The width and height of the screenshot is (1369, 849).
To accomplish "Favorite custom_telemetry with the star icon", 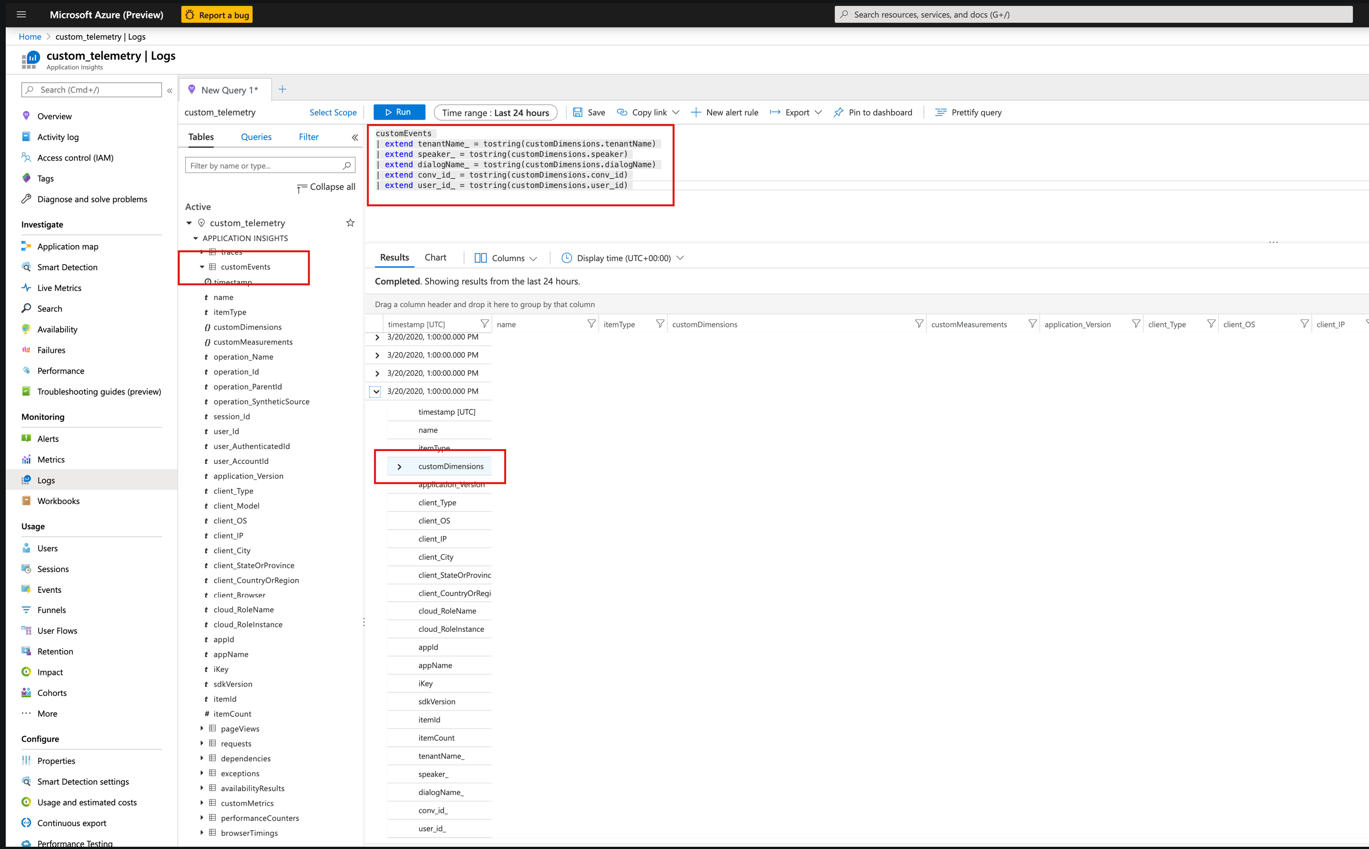I will coord(350,222).
